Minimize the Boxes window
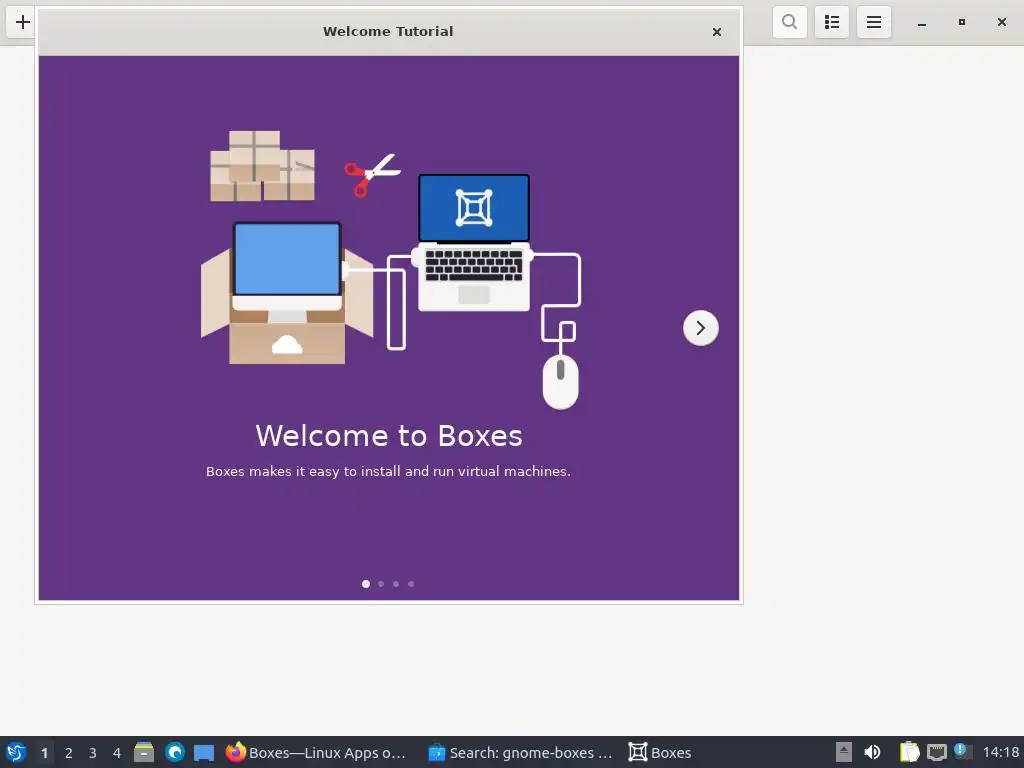Image resolution: width=1024 pixels, height=768 pixels. (921, 23)
